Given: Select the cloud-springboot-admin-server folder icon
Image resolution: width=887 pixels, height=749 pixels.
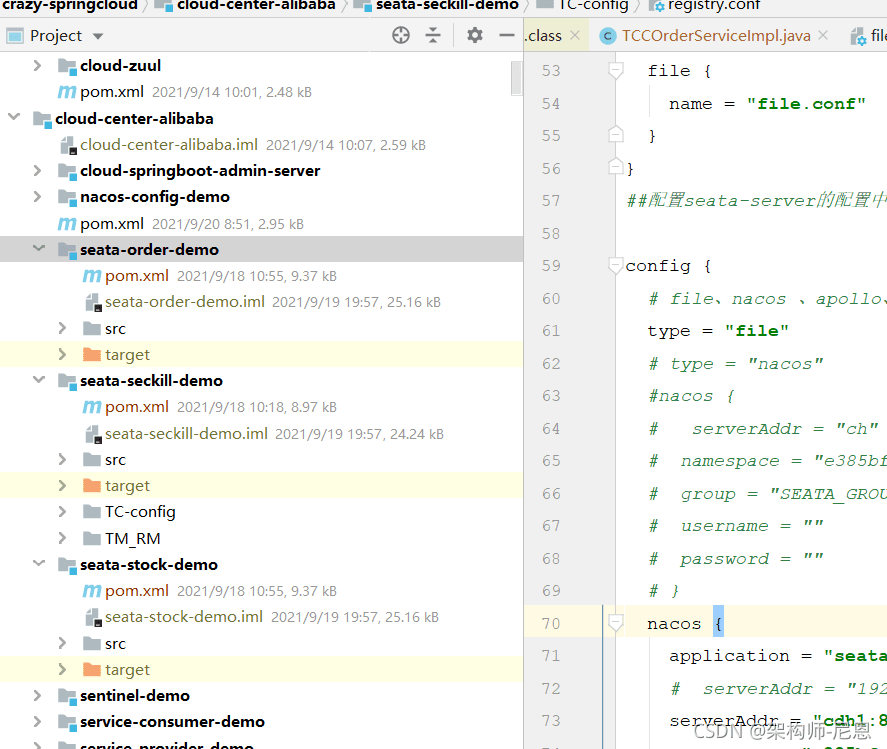Looking at the screenshot, I should pyautogui.click(x=67, y=171).
